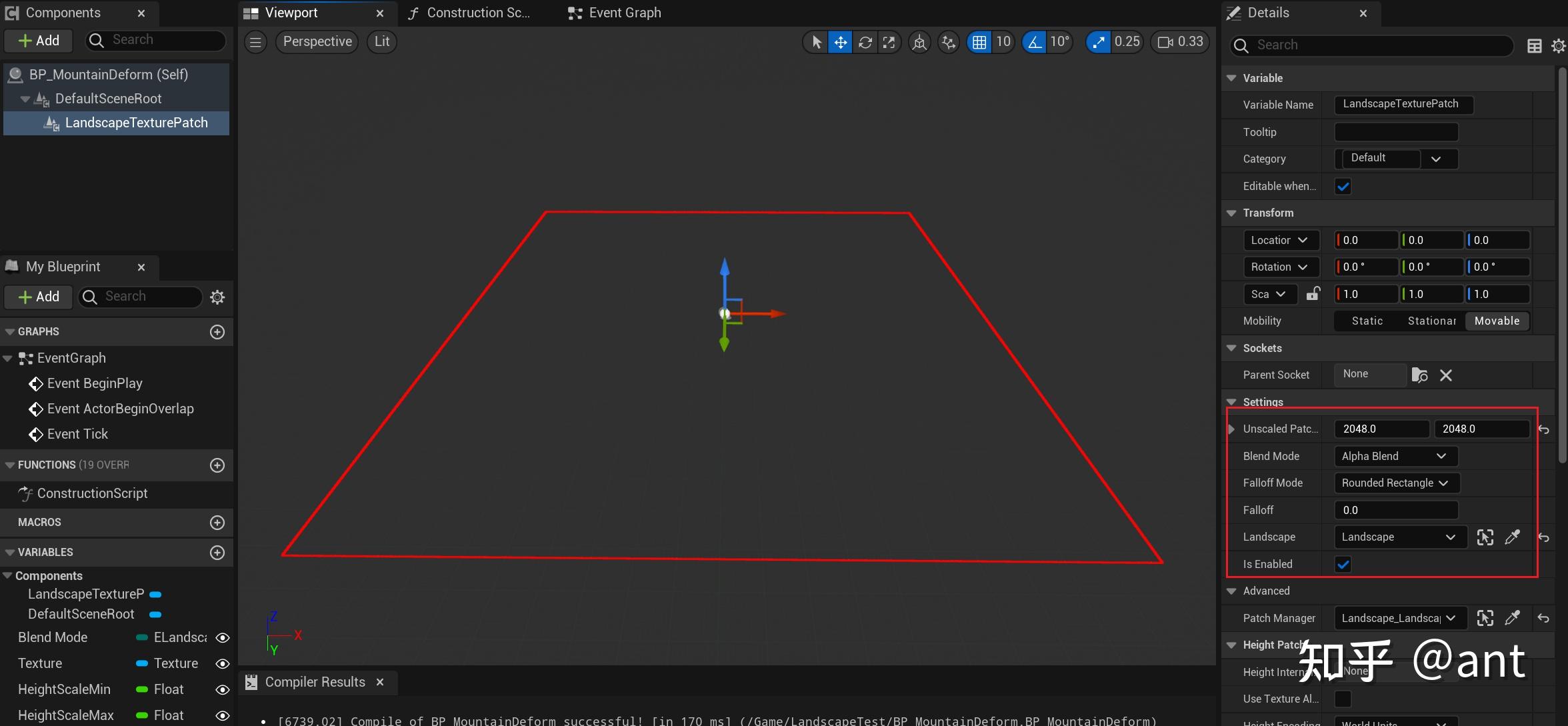Open the viewport hamburger options menu
Viewport: 1568px width, 726px height.
(255, 43)
